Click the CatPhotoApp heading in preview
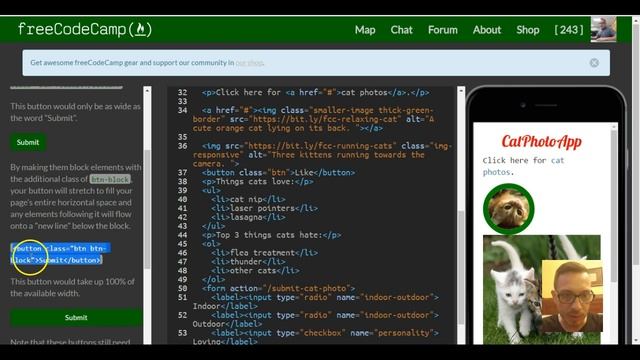This screenshot has height=360, width=640. click(x=541, y=142)
